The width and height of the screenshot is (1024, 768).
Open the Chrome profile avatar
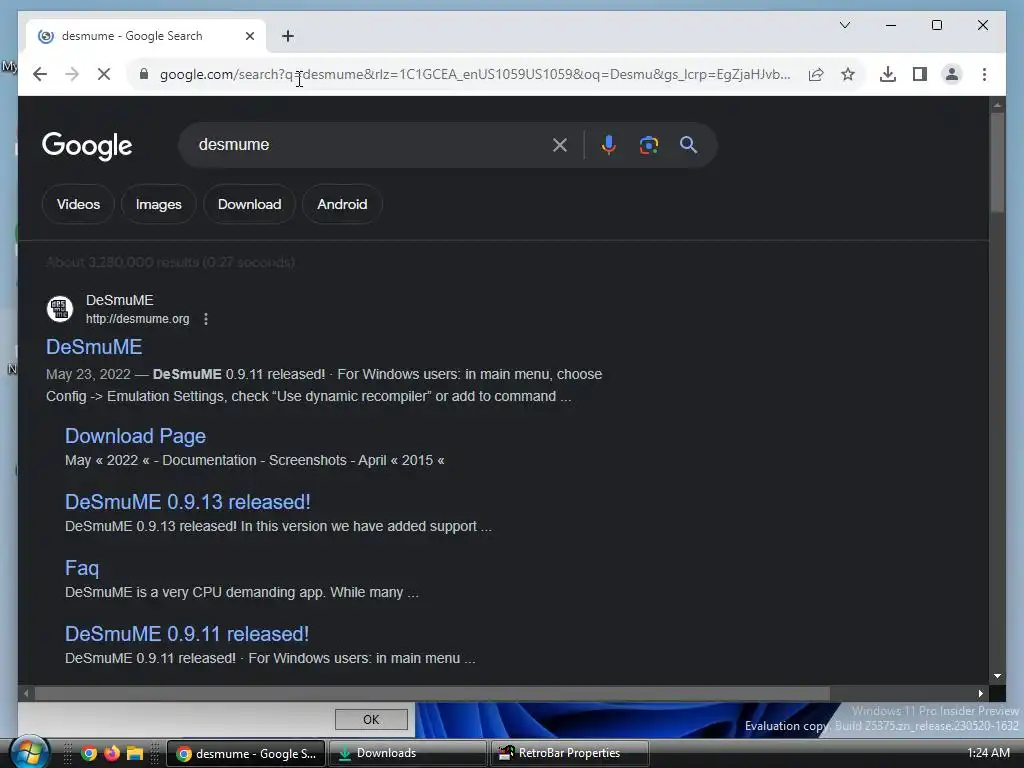pos(952,74)
